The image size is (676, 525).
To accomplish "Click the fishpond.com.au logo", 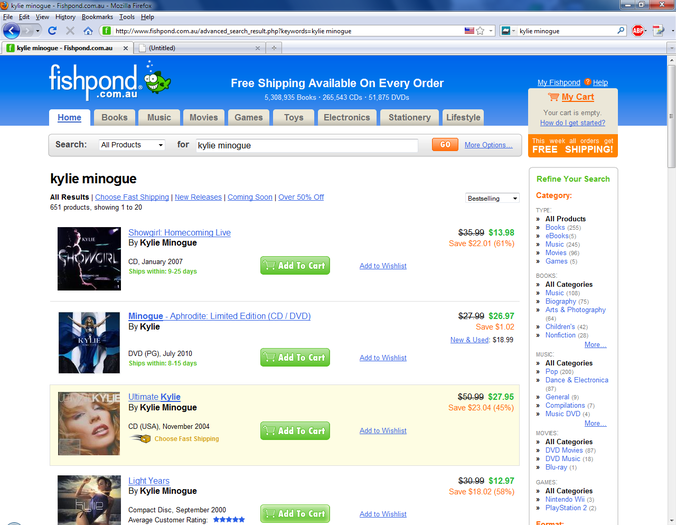I will click(x=110, y=81).
